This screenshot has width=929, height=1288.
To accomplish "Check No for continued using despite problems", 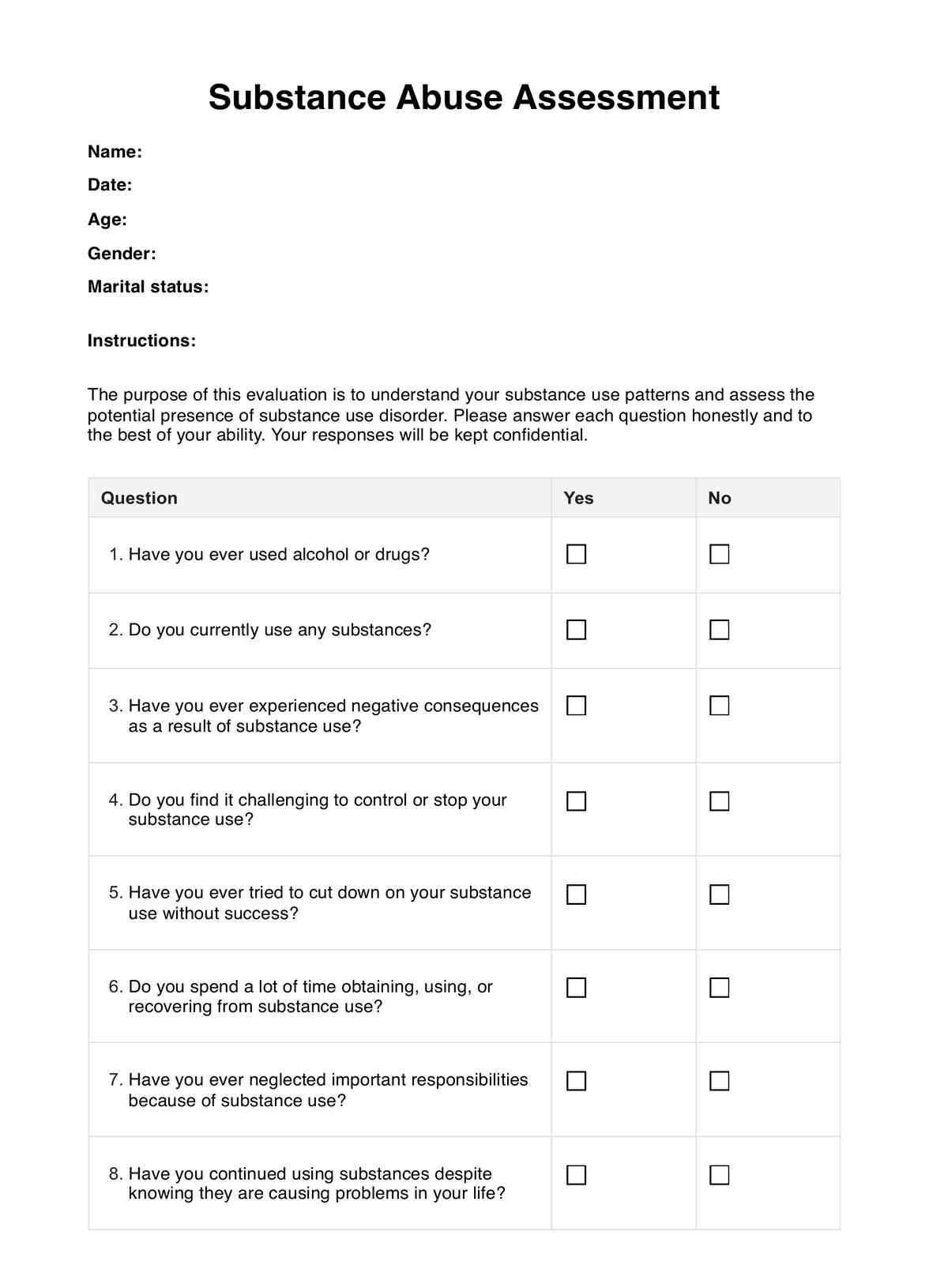I will 719,1175.
